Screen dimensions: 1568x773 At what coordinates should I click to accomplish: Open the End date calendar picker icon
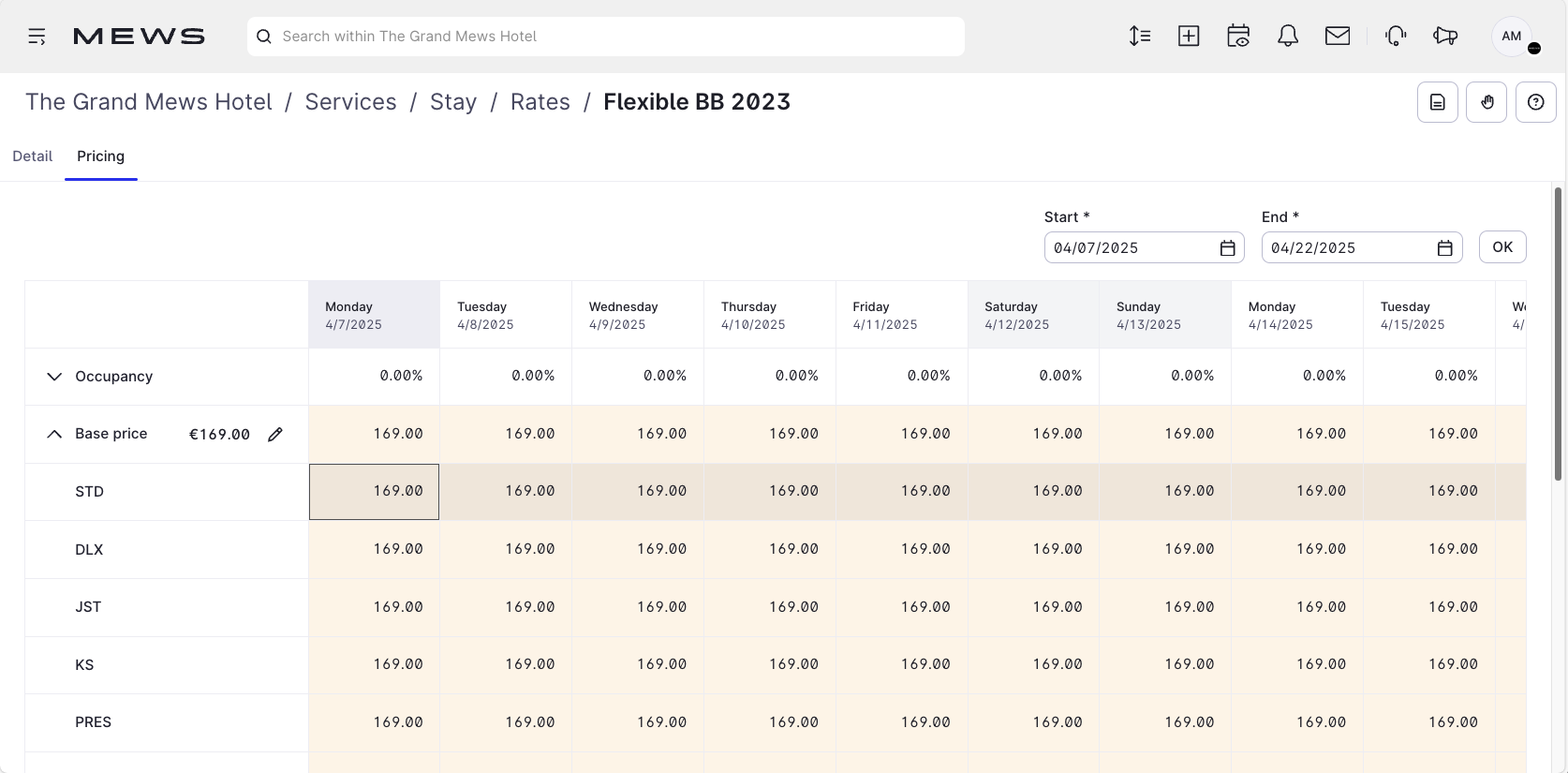click(x=1444, y=247)
